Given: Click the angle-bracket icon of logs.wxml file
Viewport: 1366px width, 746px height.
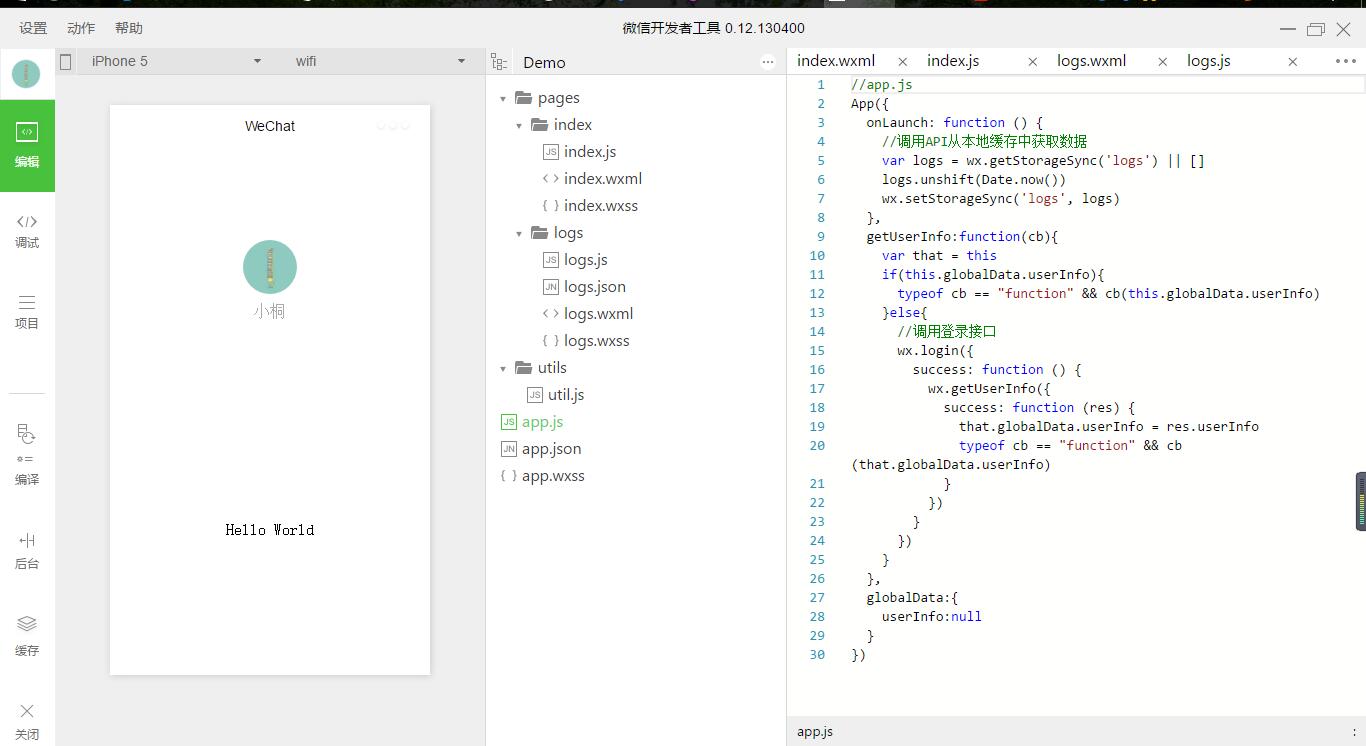Looking at the screenshot, I should [551, 314].
